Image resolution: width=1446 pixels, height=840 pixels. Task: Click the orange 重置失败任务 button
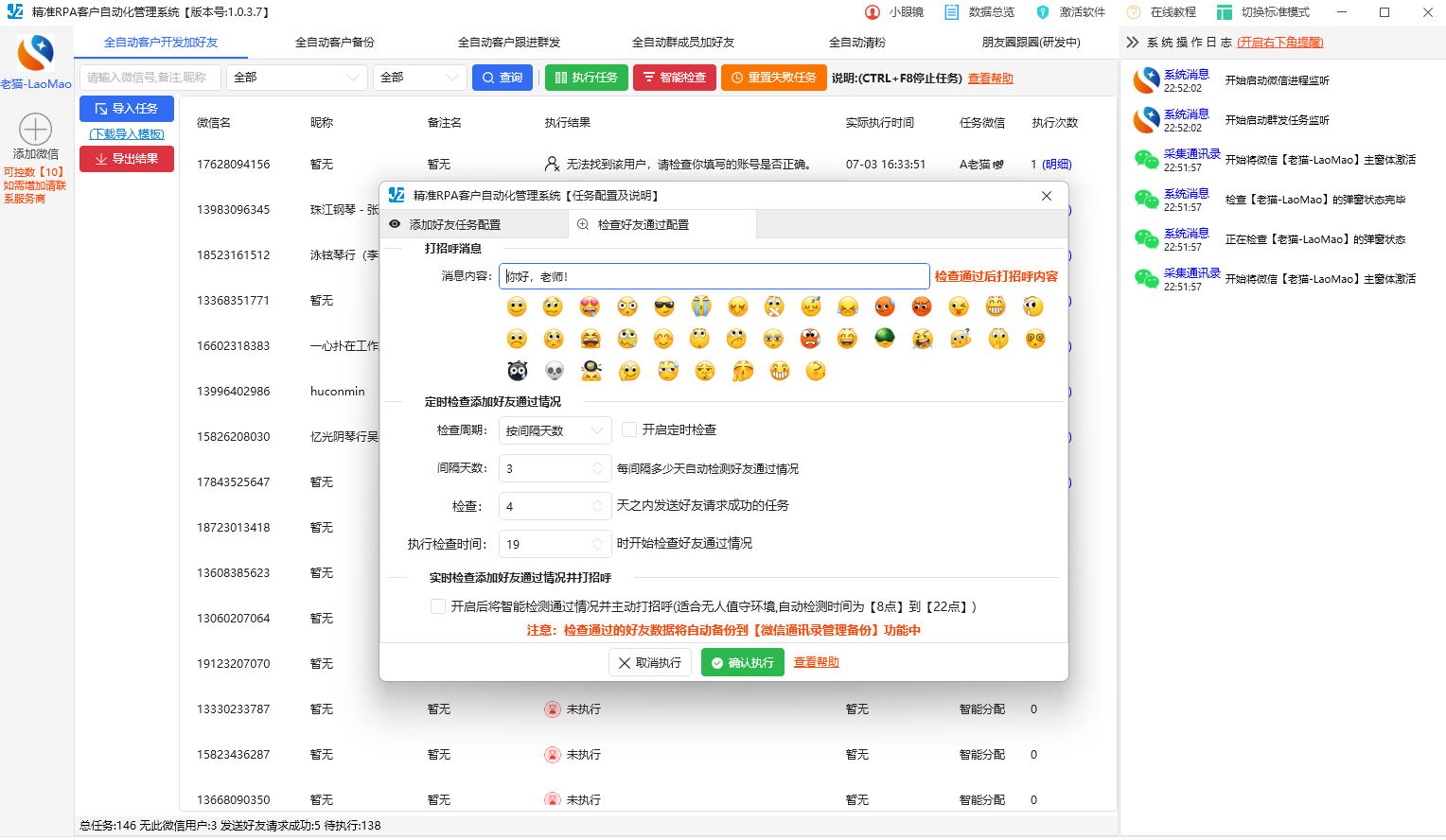point(774,78)
